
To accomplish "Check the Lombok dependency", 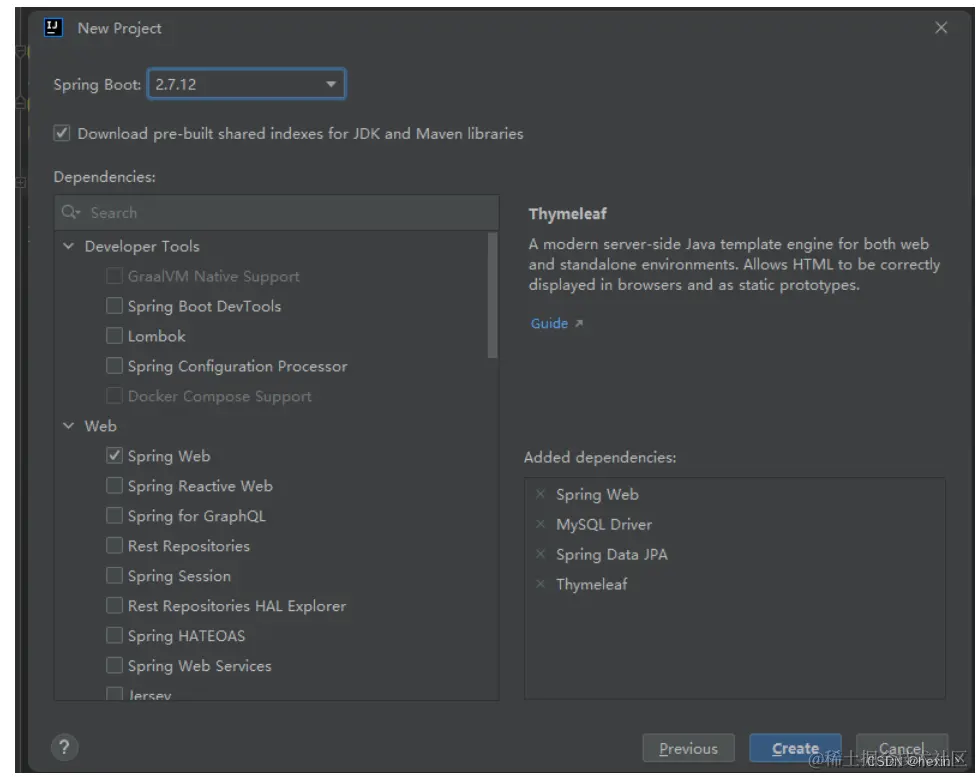I will pos(114,336).
